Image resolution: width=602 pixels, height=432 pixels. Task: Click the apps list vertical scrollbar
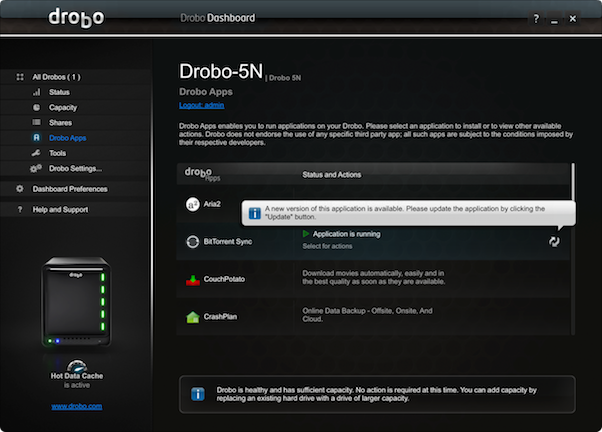(x=573, y=249)
